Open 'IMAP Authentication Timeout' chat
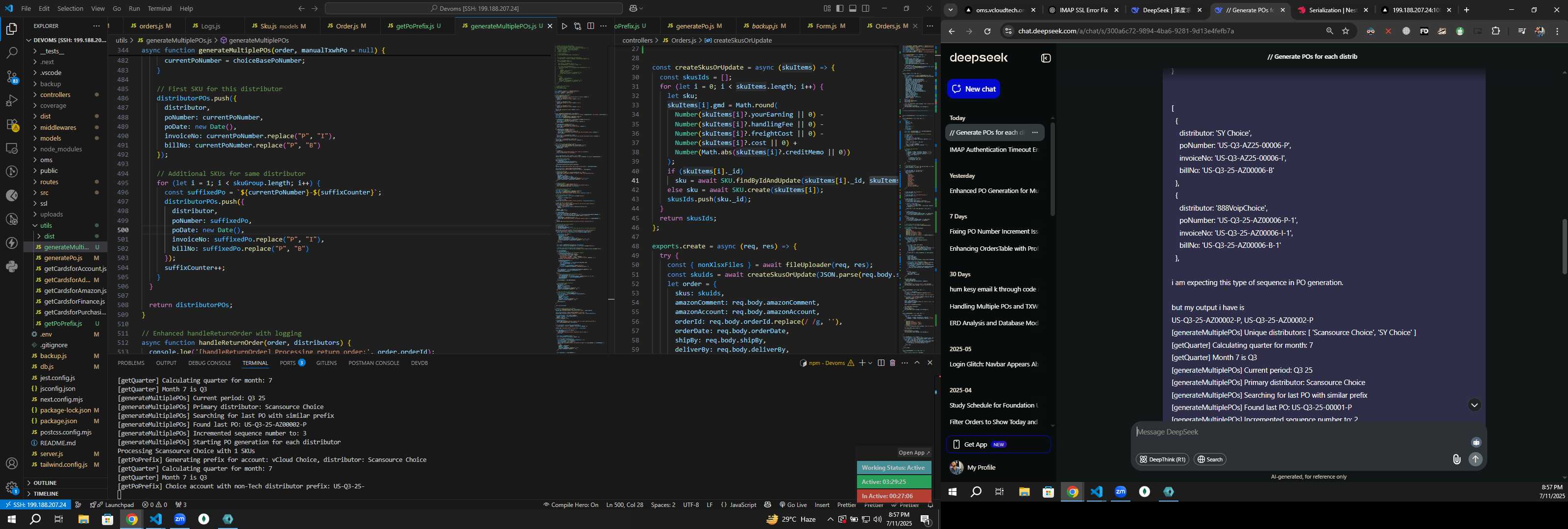Viewport: 1568px width, 529px height. [x=993, y=150]
